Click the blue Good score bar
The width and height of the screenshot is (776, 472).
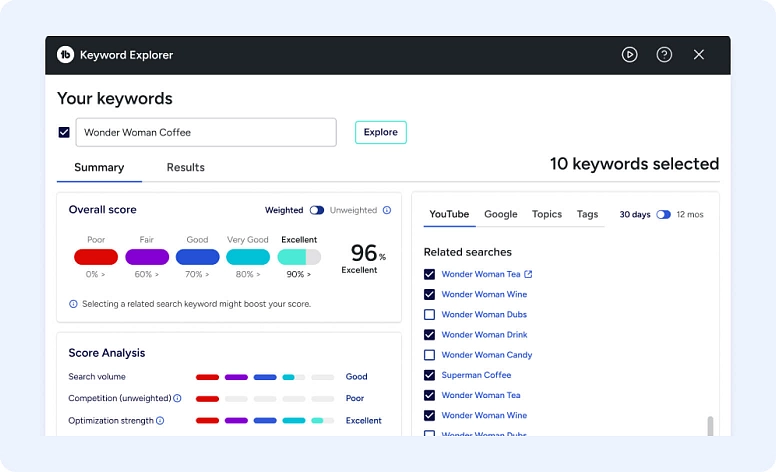point(197,257)
